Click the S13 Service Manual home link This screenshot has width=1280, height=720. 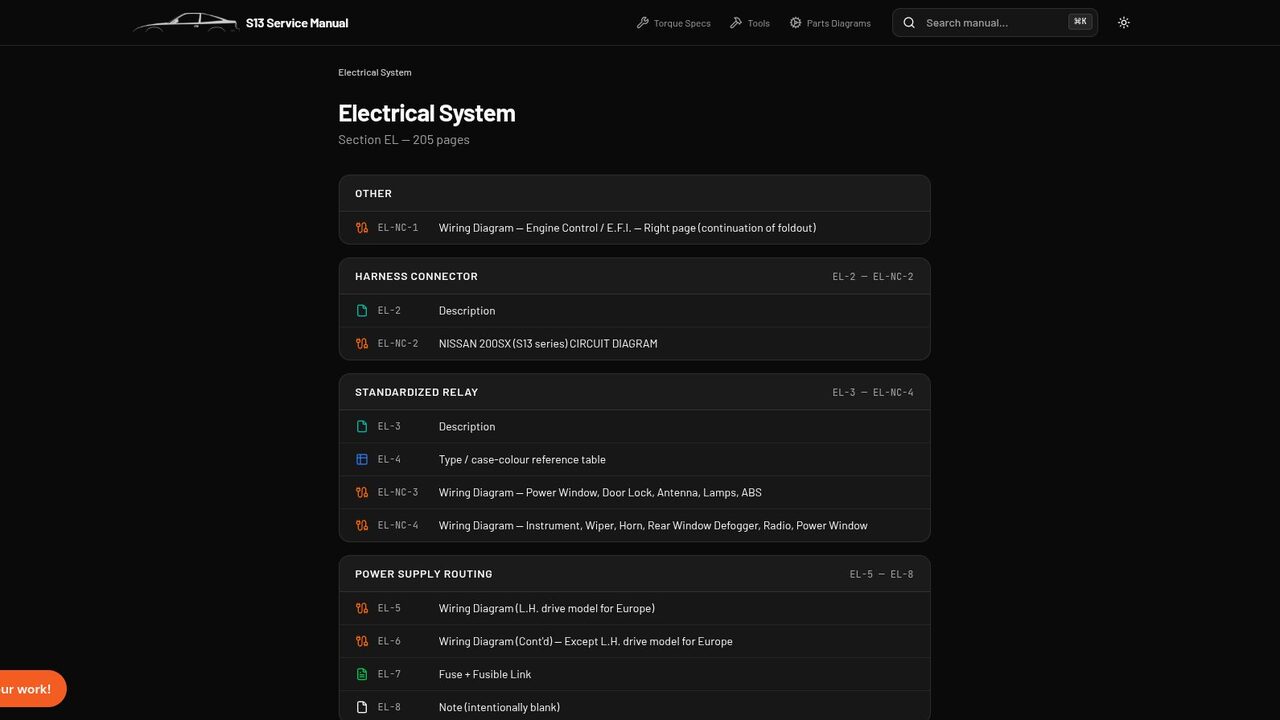pos(297,23)
